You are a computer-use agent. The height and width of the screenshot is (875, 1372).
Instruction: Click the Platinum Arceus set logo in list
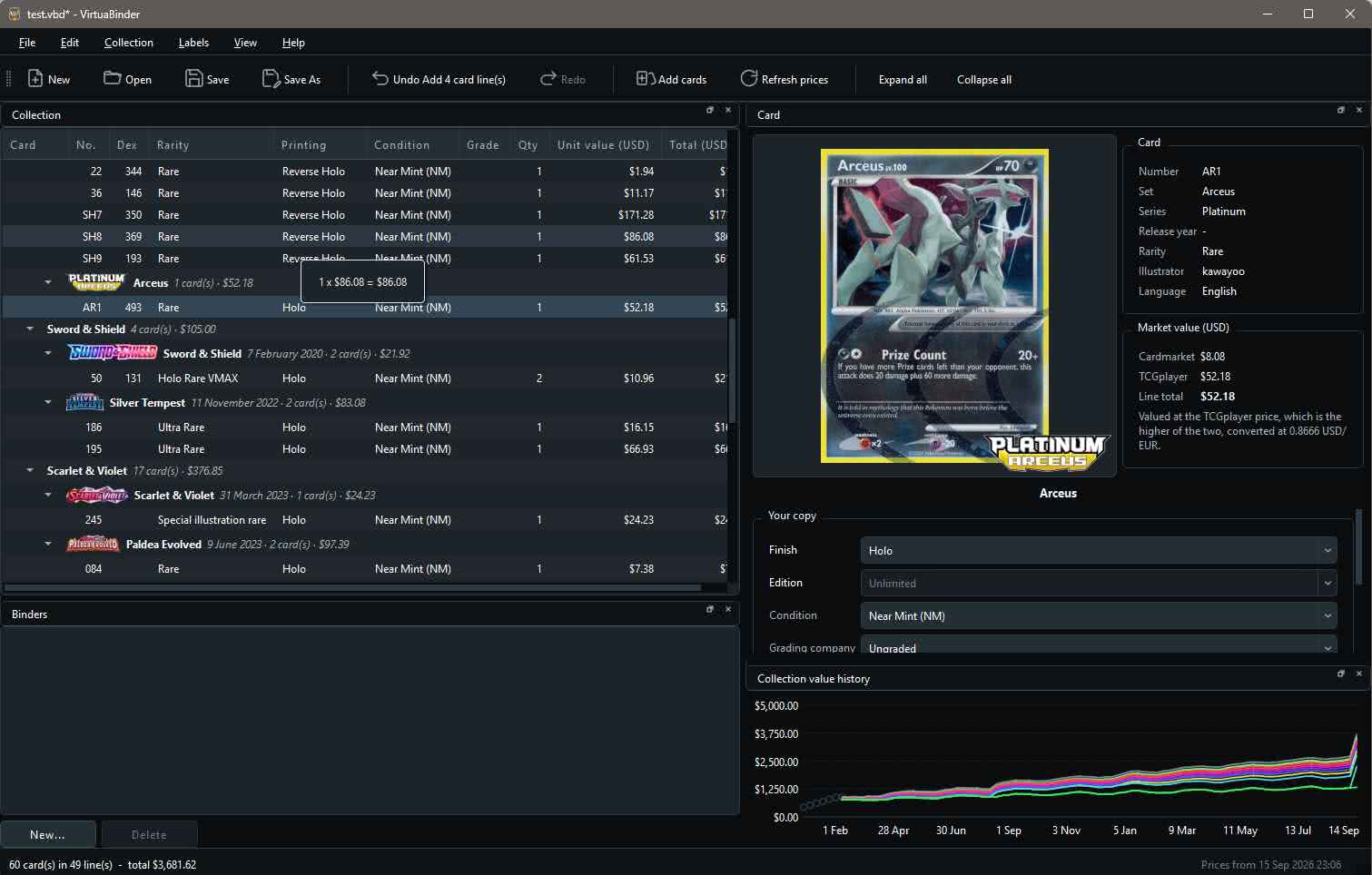(x=96, y=282)
